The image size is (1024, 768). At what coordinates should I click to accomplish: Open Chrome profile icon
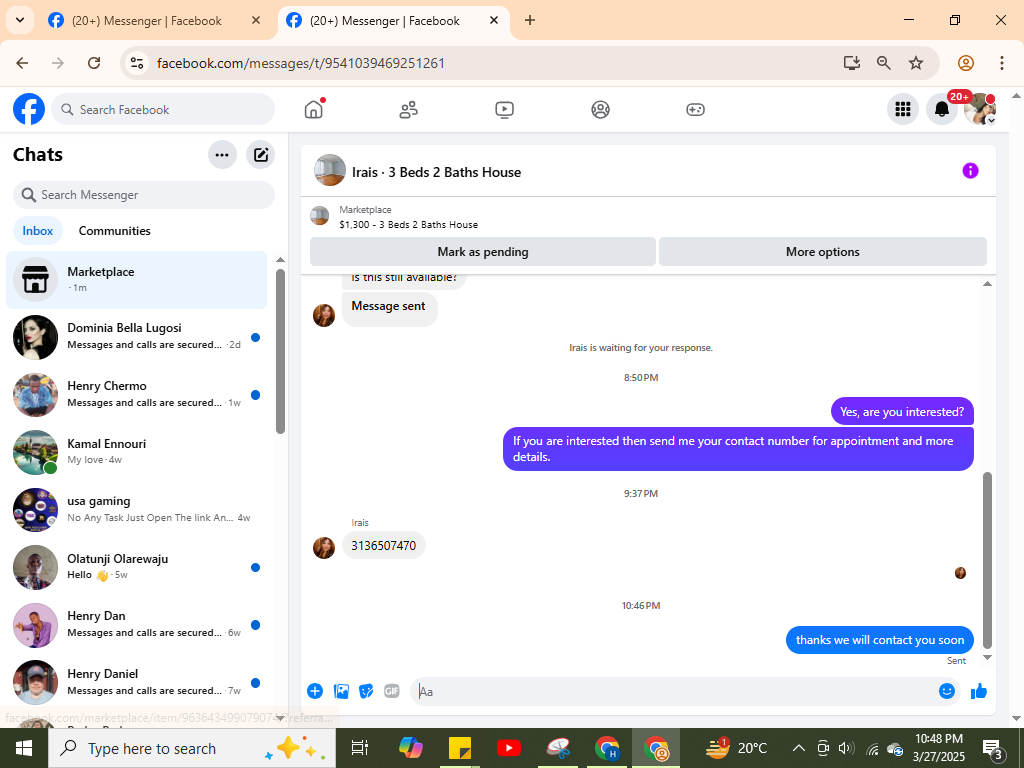pos(966,63)
